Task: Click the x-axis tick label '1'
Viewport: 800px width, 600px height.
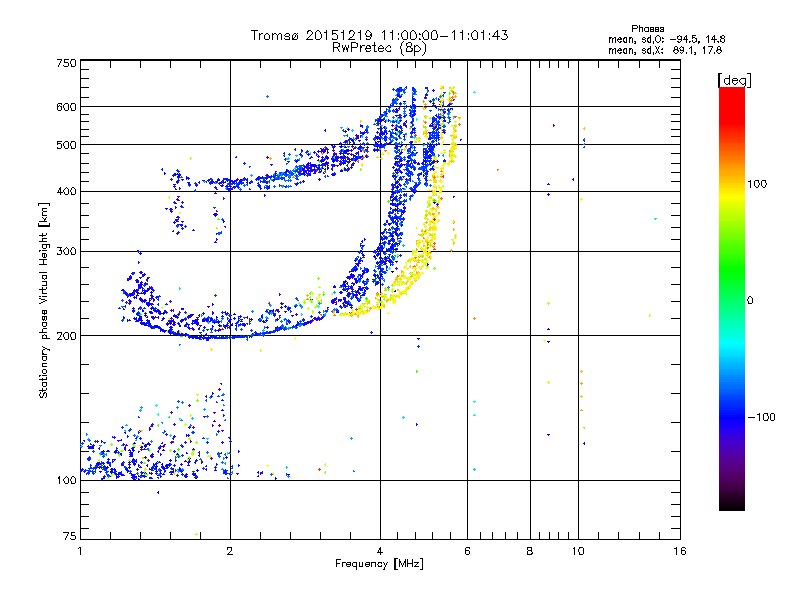Action: click(80, 551)
